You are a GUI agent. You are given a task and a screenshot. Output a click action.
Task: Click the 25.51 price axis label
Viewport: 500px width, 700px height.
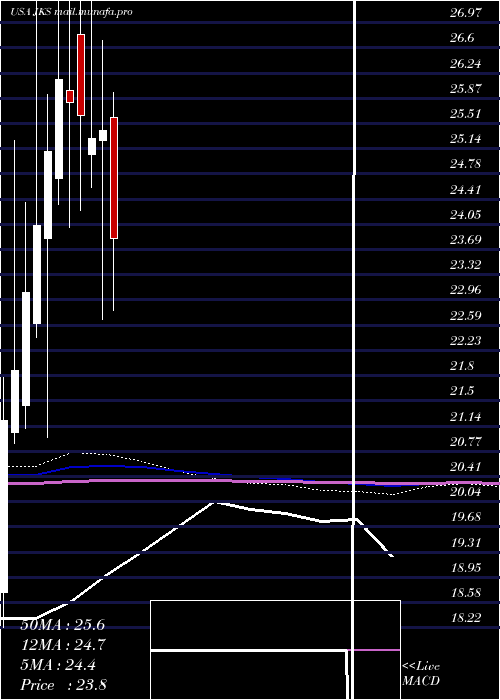click(x=466, y=113)
